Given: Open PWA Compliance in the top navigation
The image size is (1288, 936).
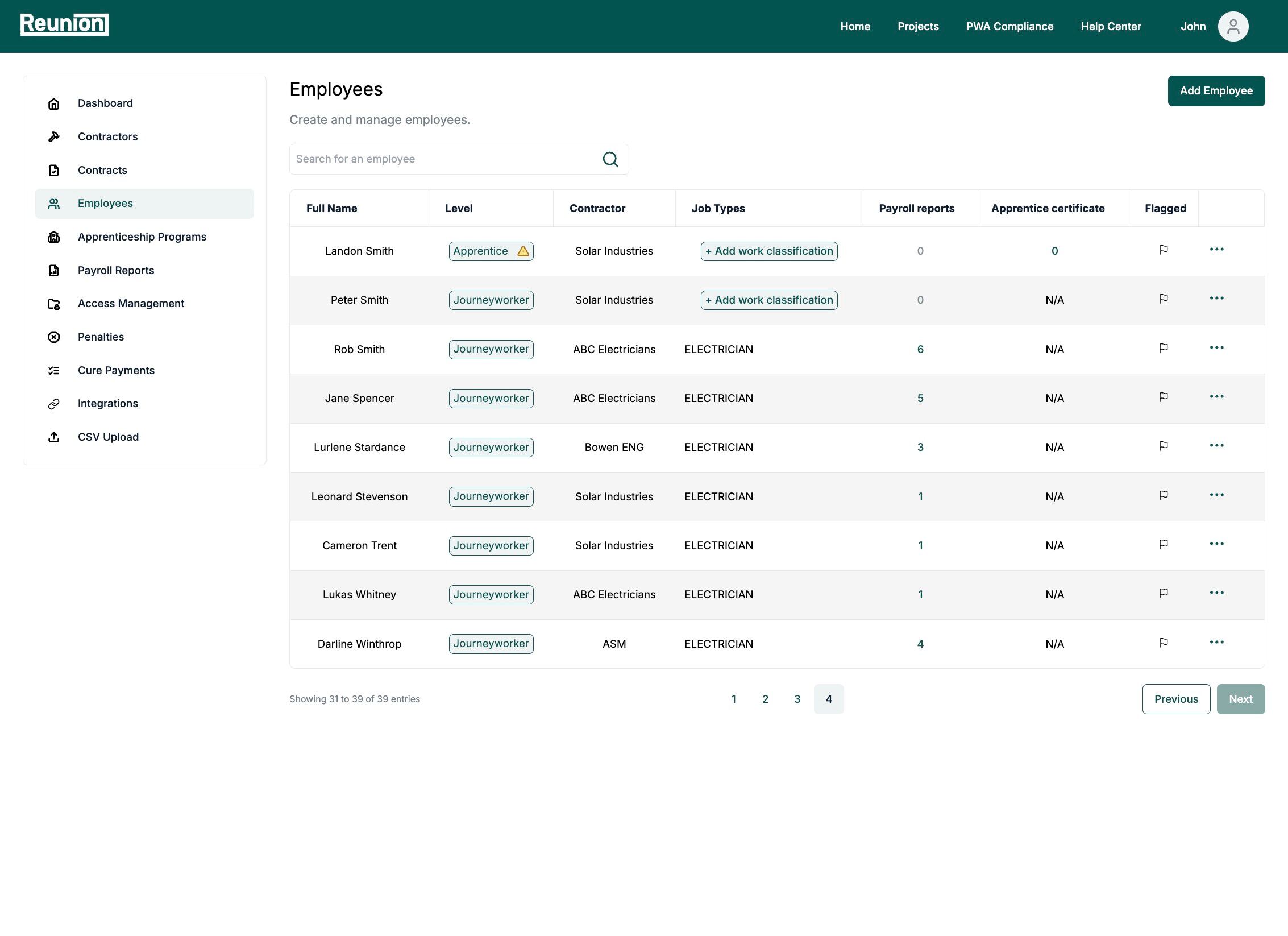Looking at the screenshot, I should [1009, 27].
